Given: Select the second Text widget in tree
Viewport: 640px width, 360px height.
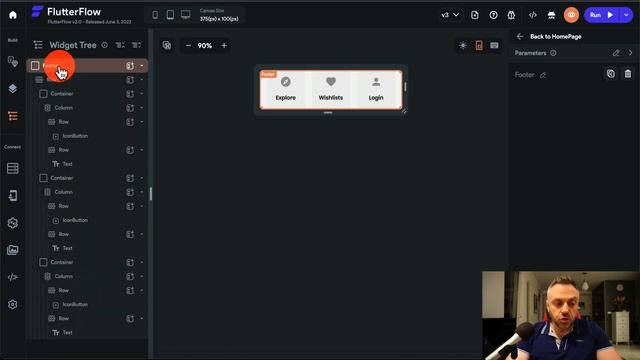Looking at the screenshot, I should pos(67,248).
